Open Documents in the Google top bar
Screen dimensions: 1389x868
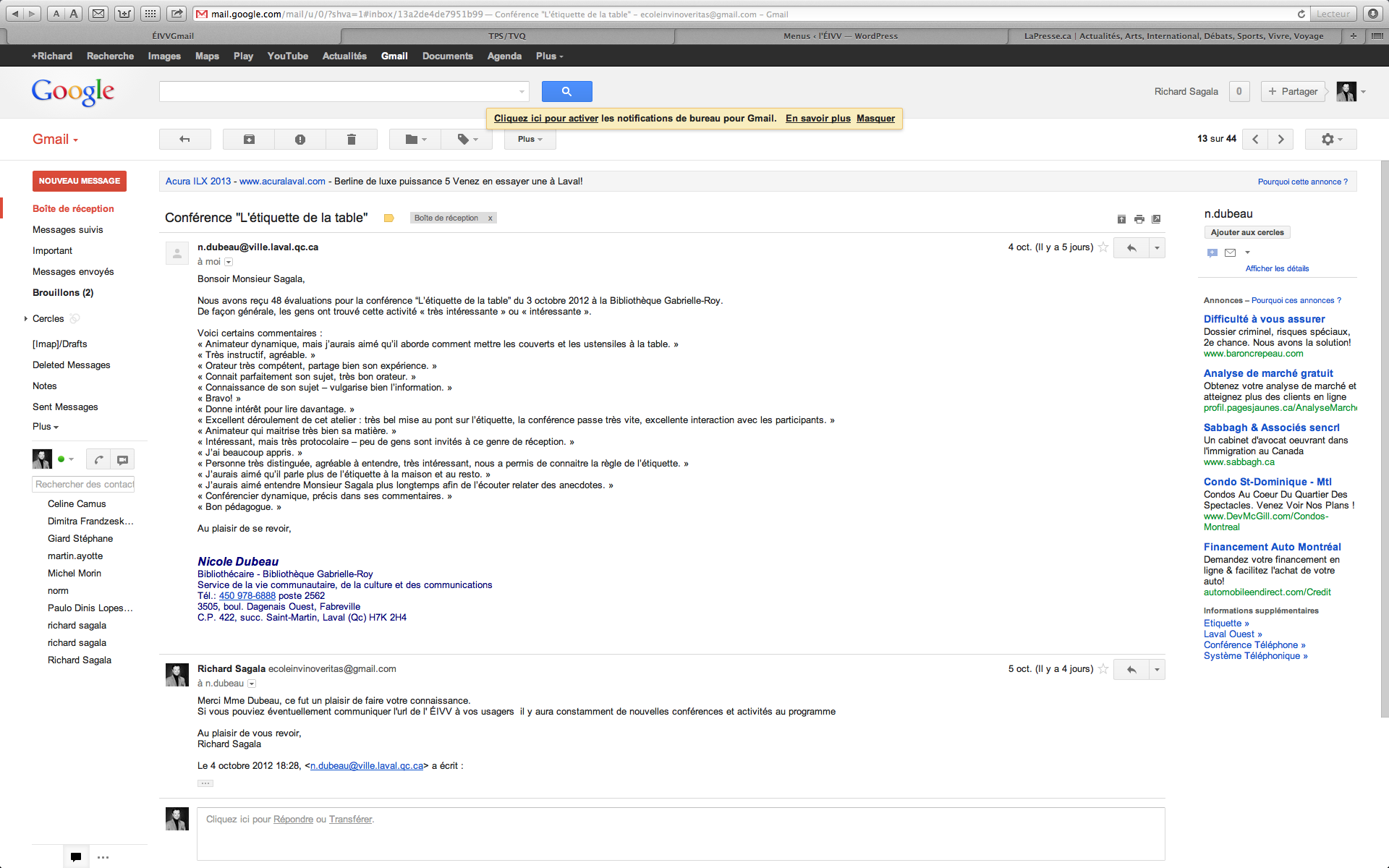coord(447,56)
